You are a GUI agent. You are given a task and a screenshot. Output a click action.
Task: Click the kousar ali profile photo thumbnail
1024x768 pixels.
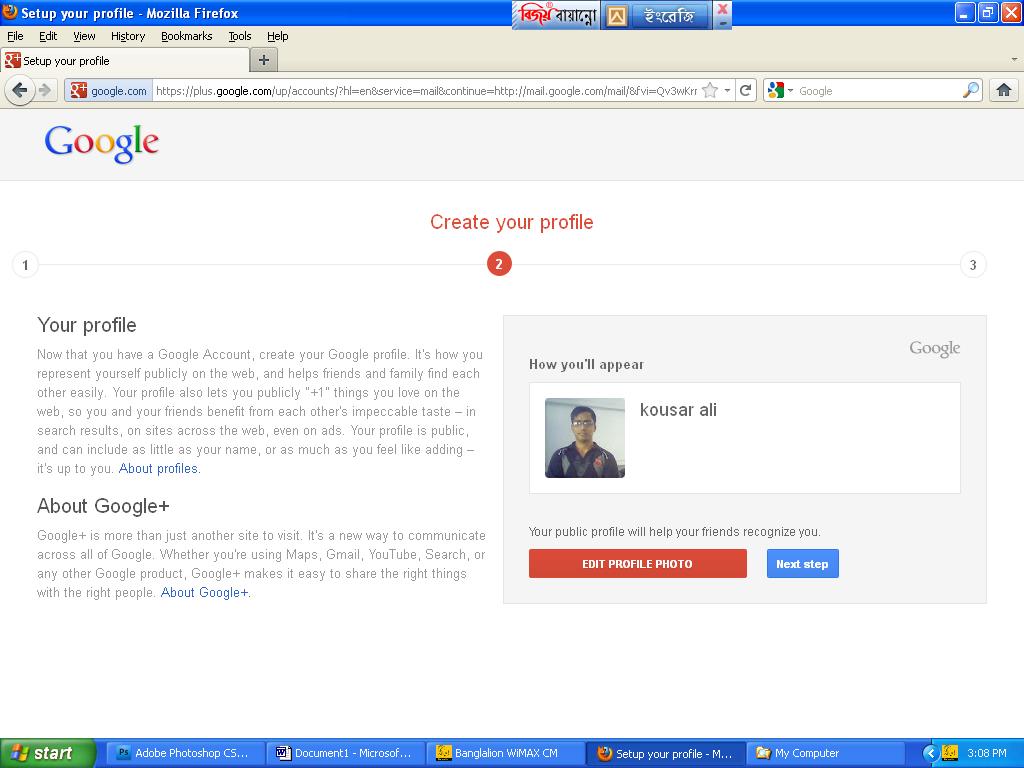pos(585,438)
